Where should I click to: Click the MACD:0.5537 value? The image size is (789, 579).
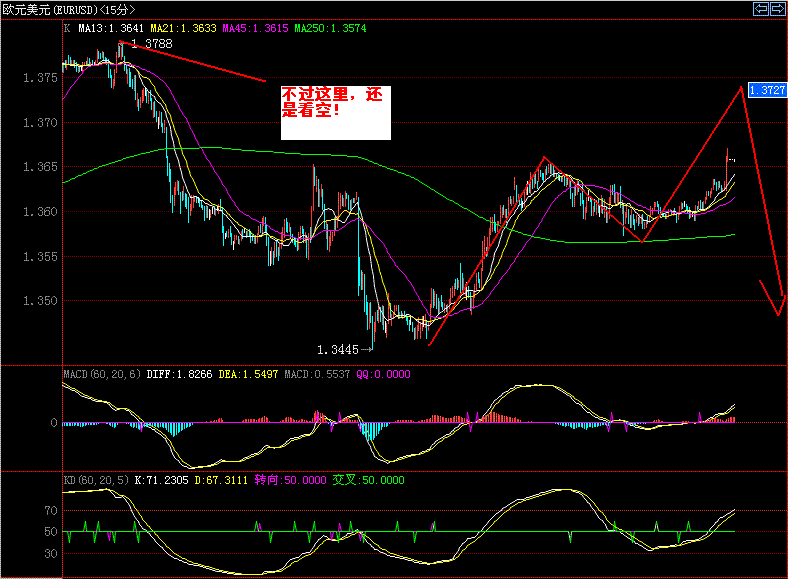[x=317, y=374]
